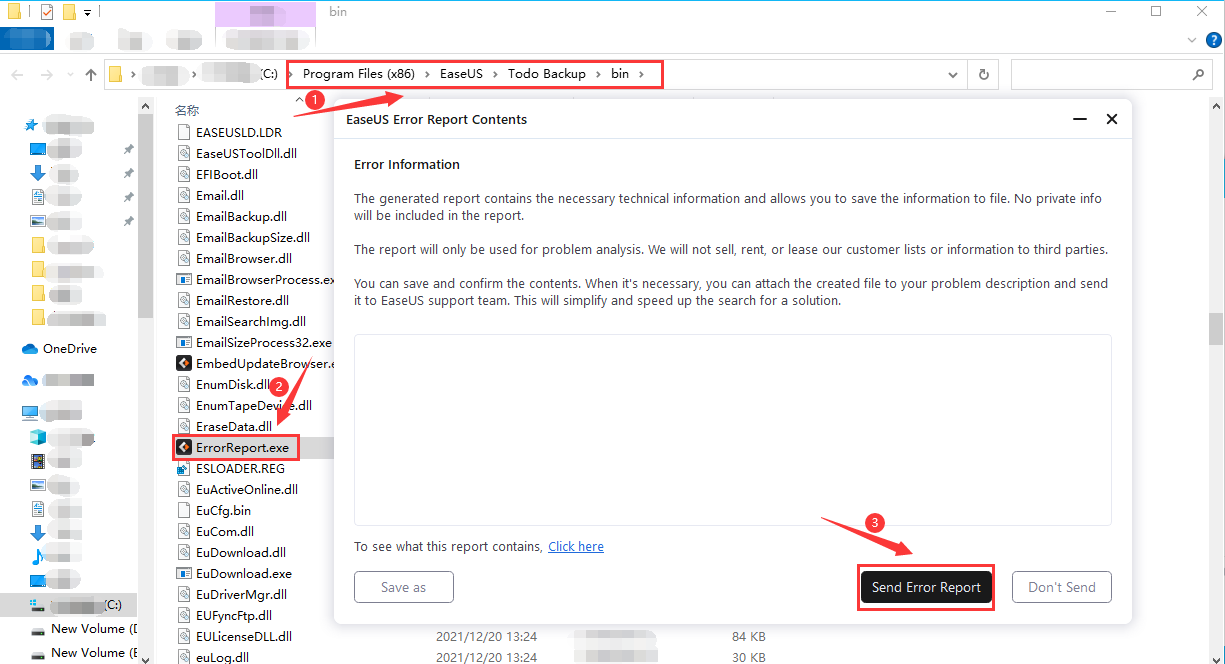The height and width of the screenshot is (664, 1225).
Task: Open Explorer help question mark icon
Action: coord(1211,39)
